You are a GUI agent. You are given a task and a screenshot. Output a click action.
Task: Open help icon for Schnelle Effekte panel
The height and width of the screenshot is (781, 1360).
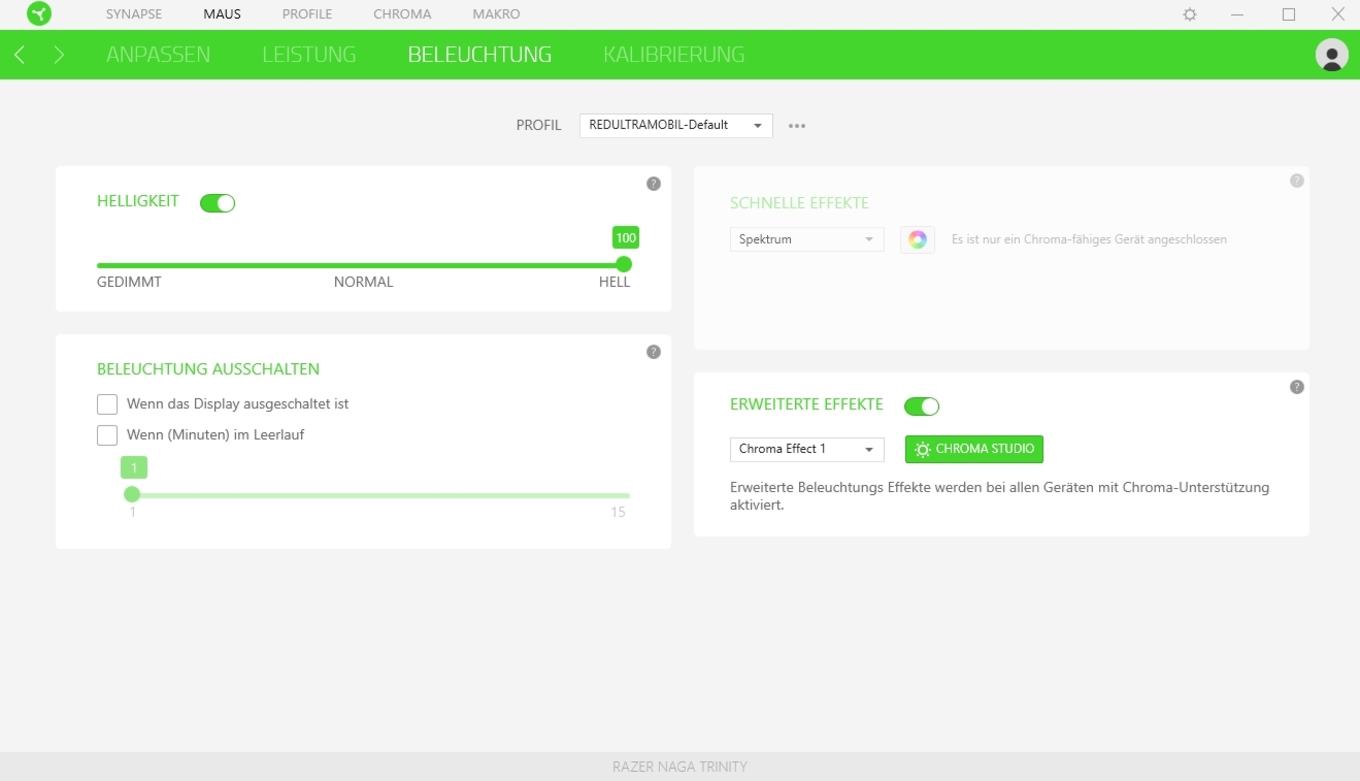(1297, 181)
